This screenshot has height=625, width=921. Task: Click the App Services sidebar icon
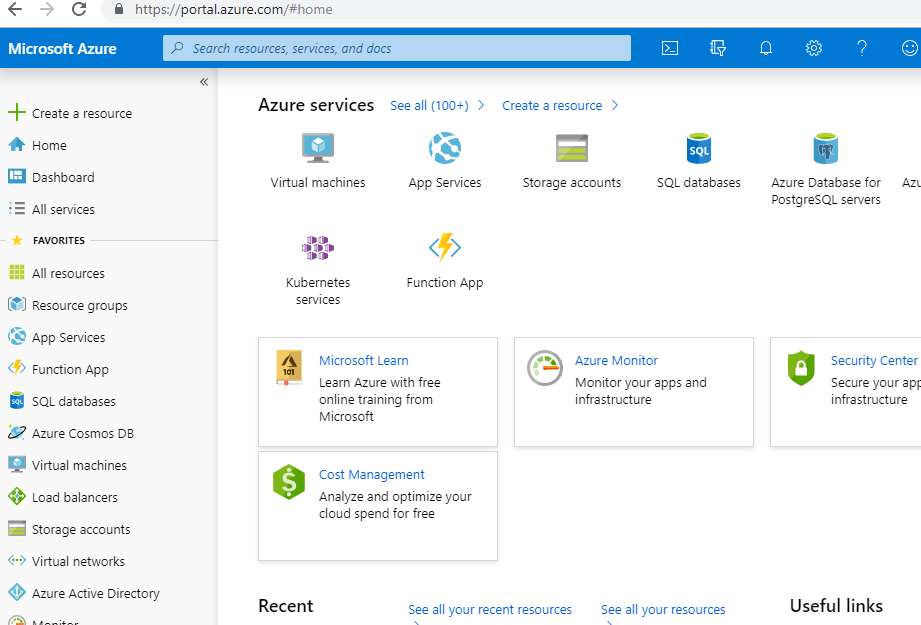click(17, 337)
